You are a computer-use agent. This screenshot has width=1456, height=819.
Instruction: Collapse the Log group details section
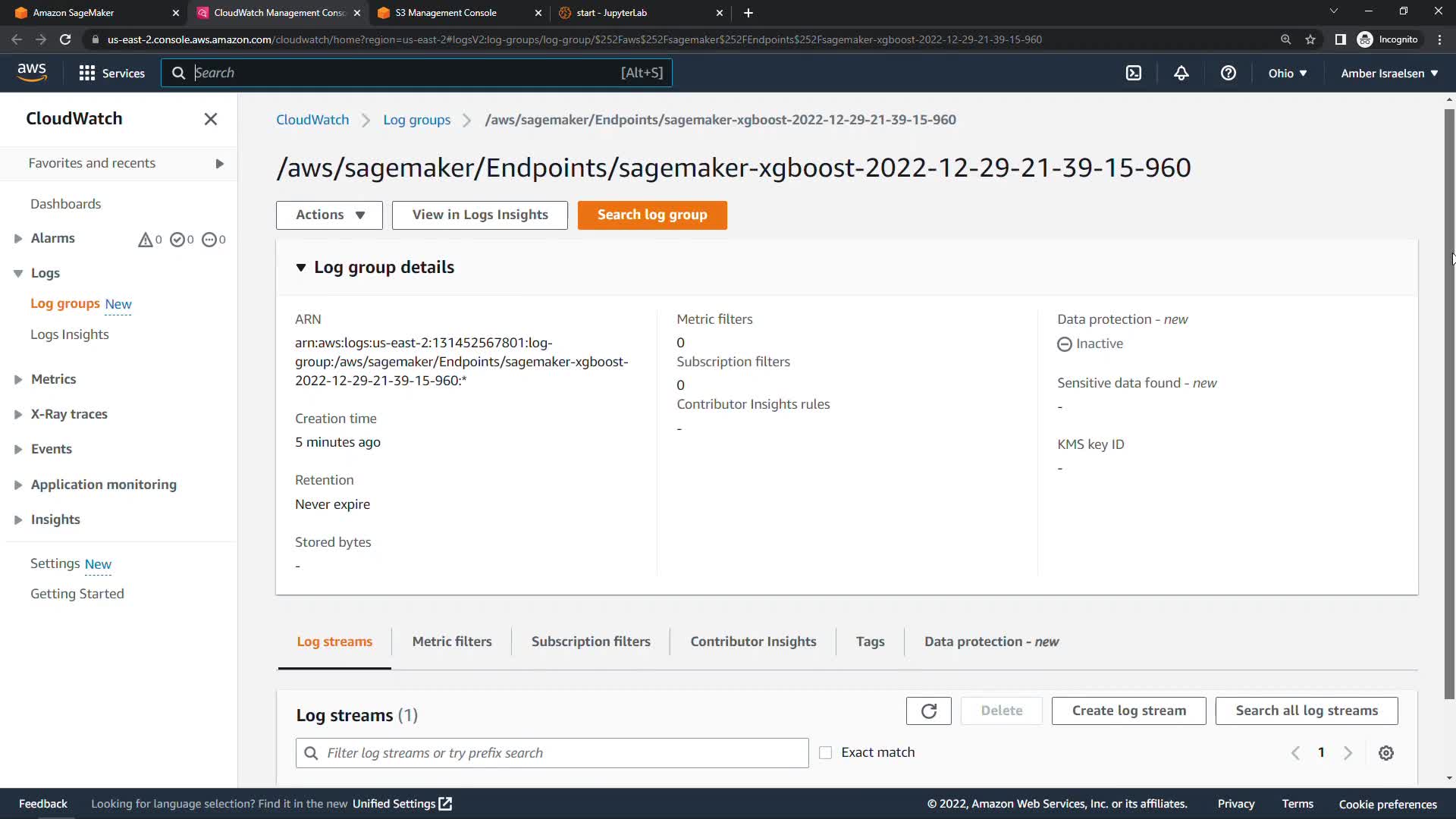(301, 267)
